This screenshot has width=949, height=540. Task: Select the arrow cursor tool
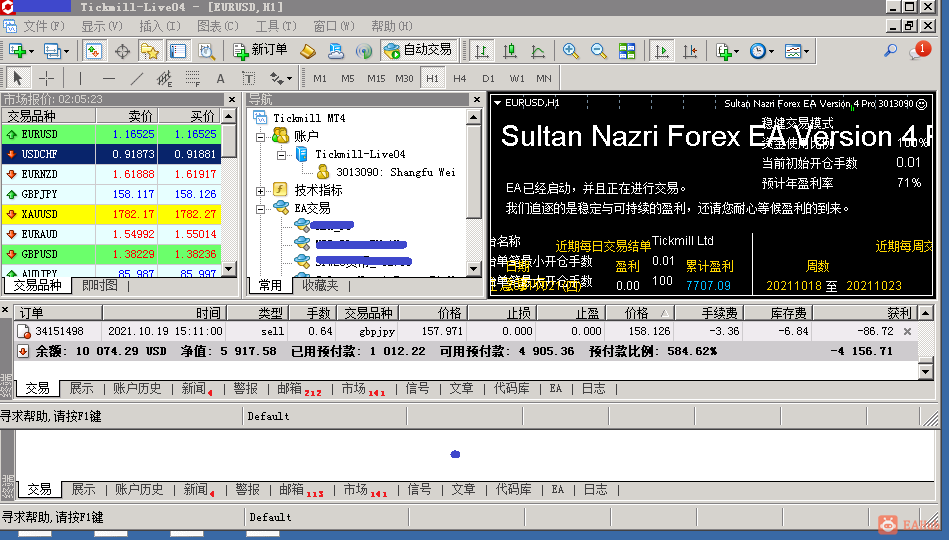[x=18, y=78]
